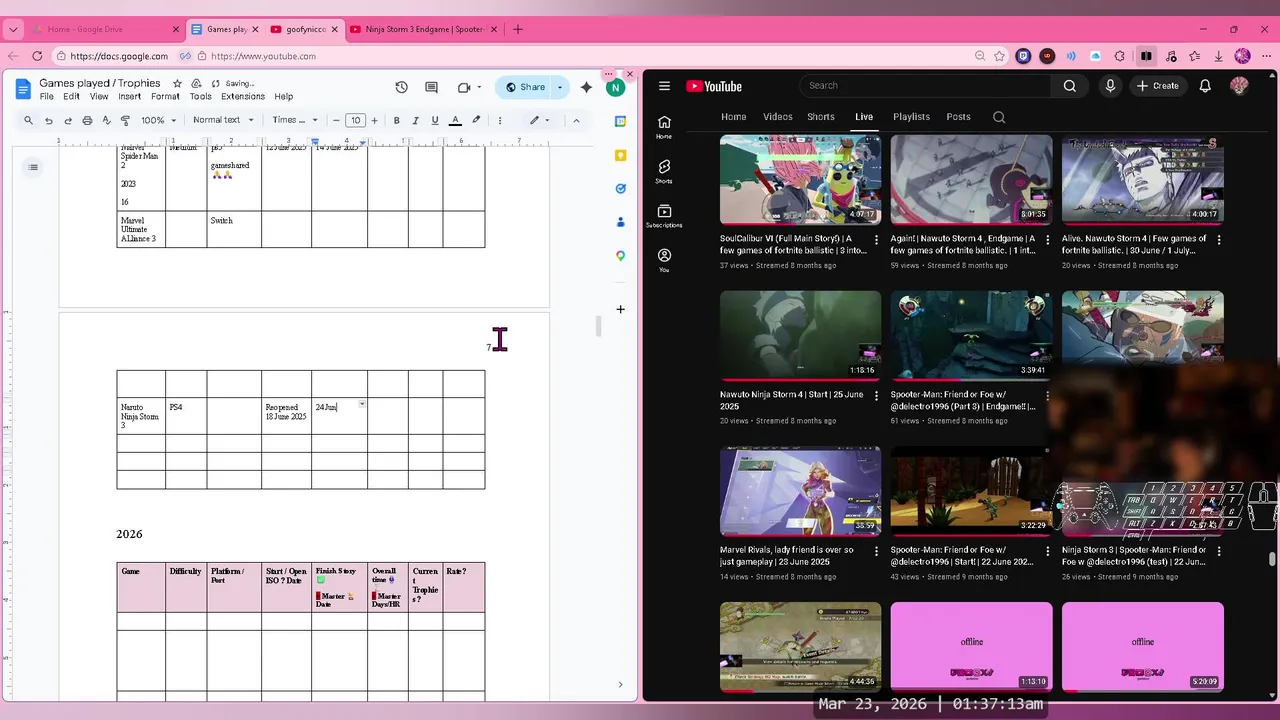Screen dimensions: 1280x720
Task: Open editing mode pencil dropdown
Action: tap(540, 120)
